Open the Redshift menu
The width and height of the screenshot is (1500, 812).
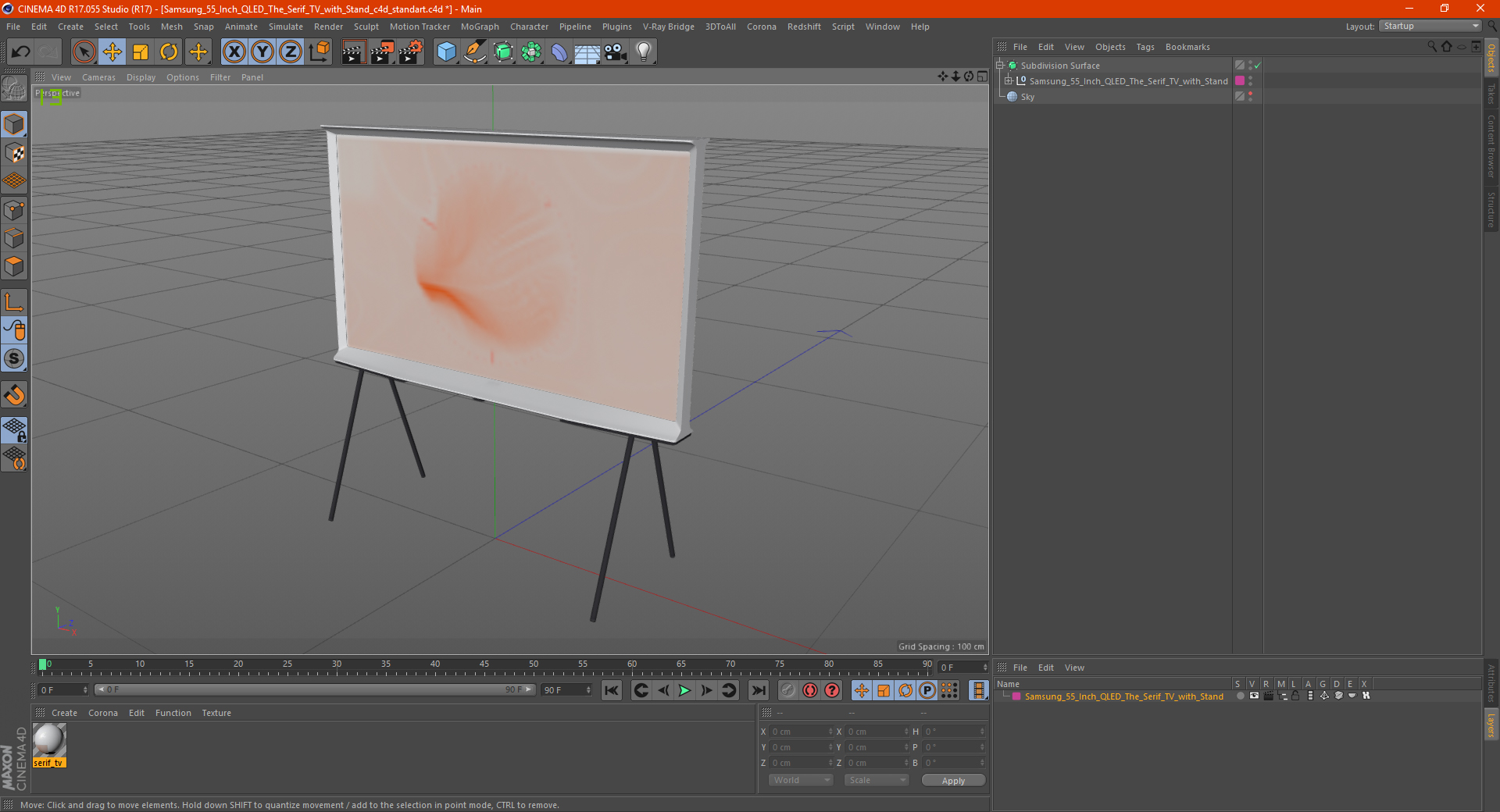tap(804, 27)
